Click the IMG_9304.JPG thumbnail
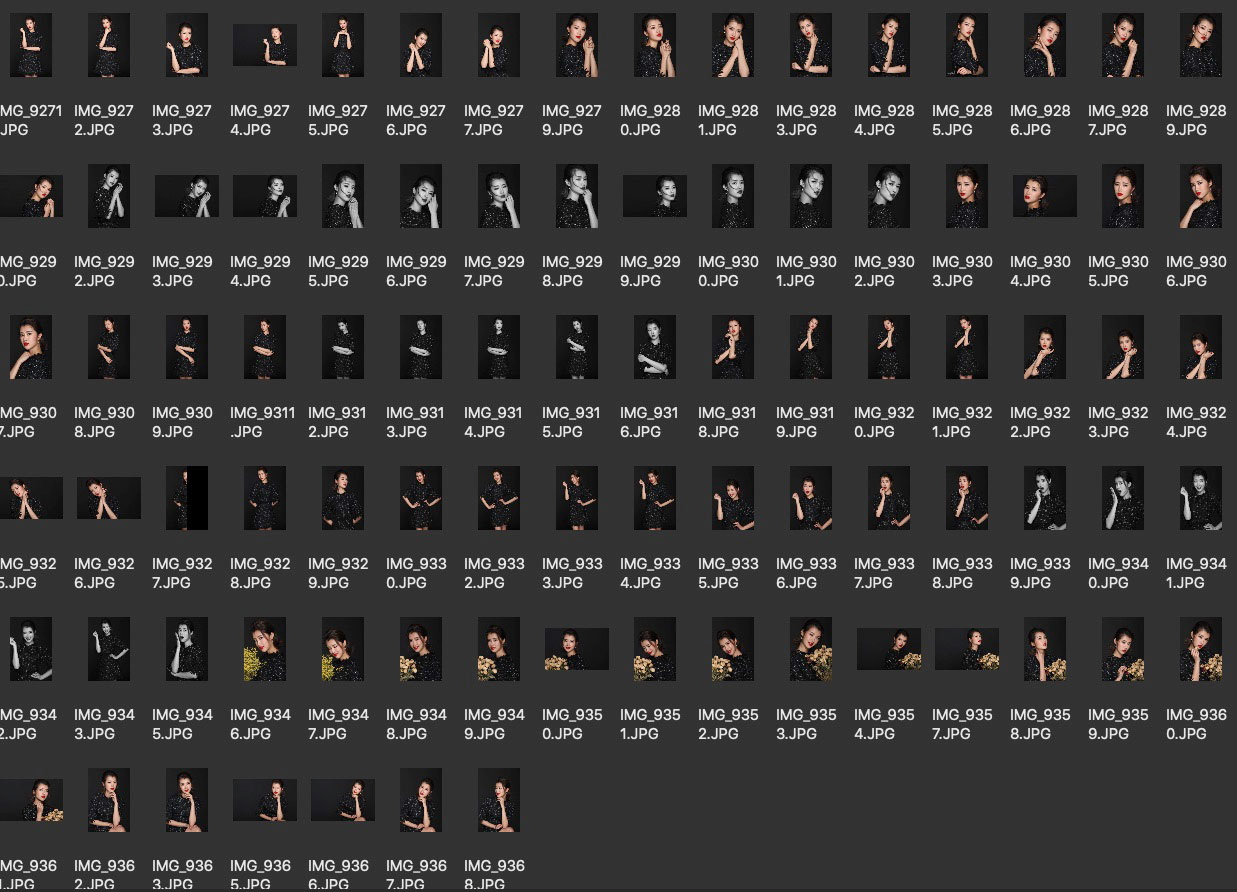Screen dimensions: 1237x892 [1044, 196]
